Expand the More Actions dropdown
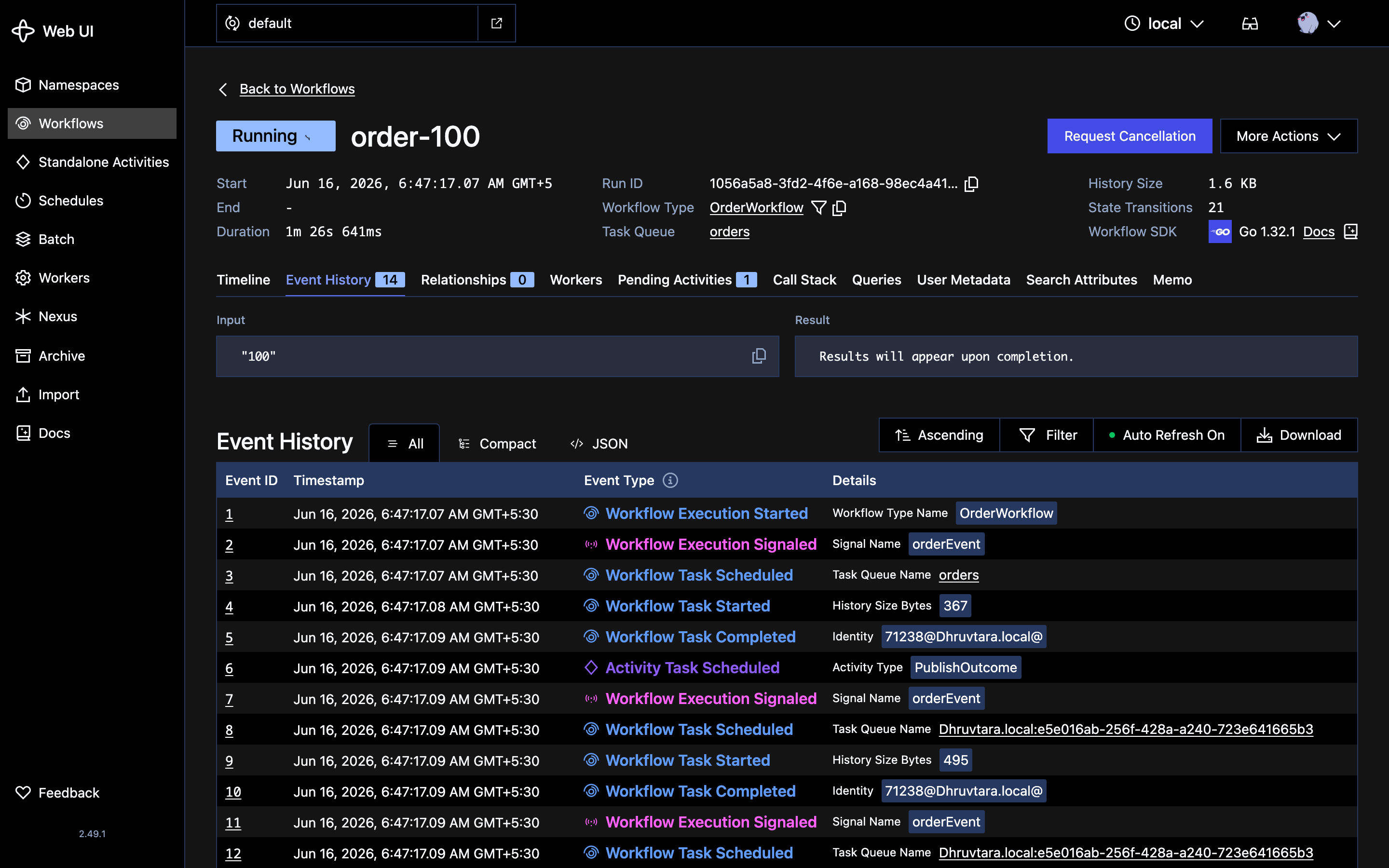 1289,136
